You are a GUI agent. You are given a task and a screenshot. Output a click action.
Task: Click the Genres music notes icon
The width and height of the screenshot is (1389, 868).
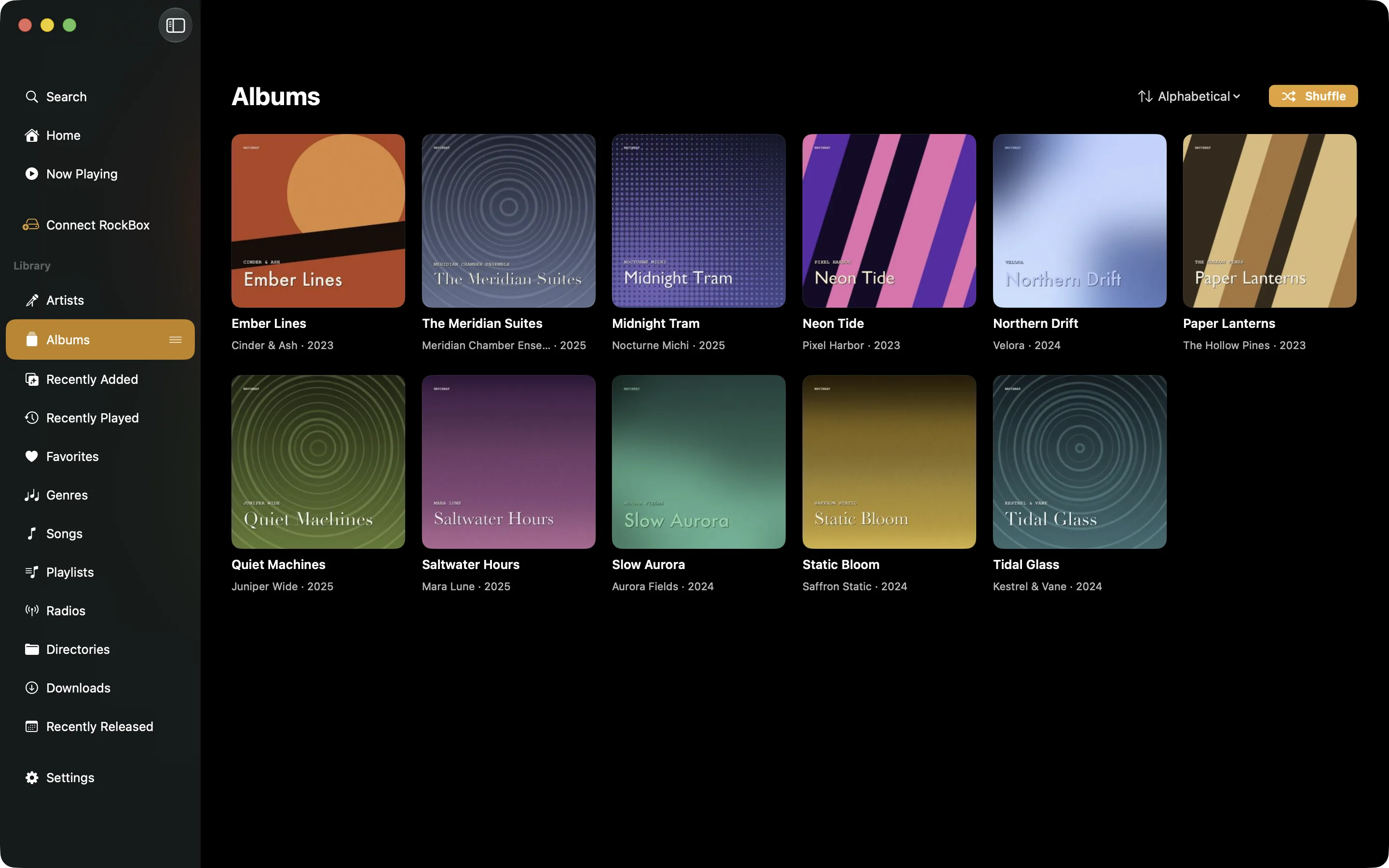[x=31, y=495]
